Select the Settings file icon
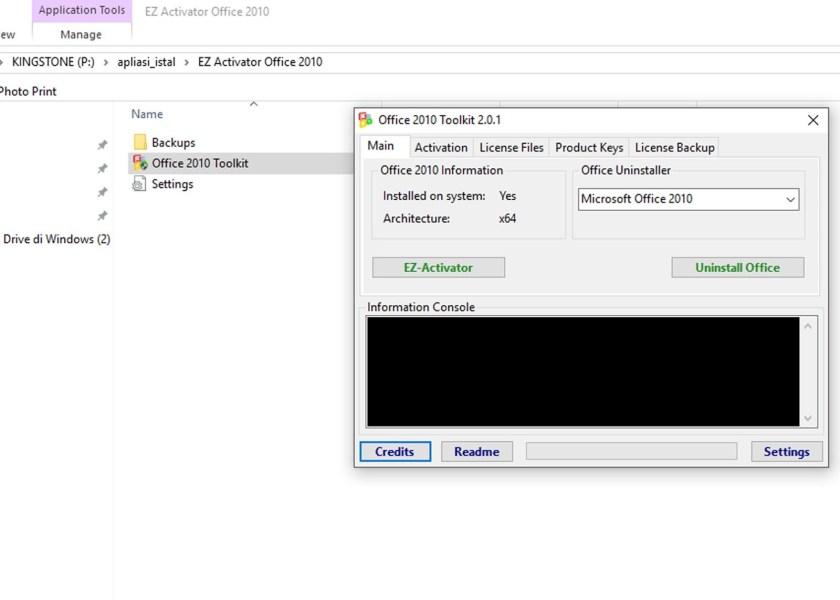 pyautogui.click(x=139, y=184)
